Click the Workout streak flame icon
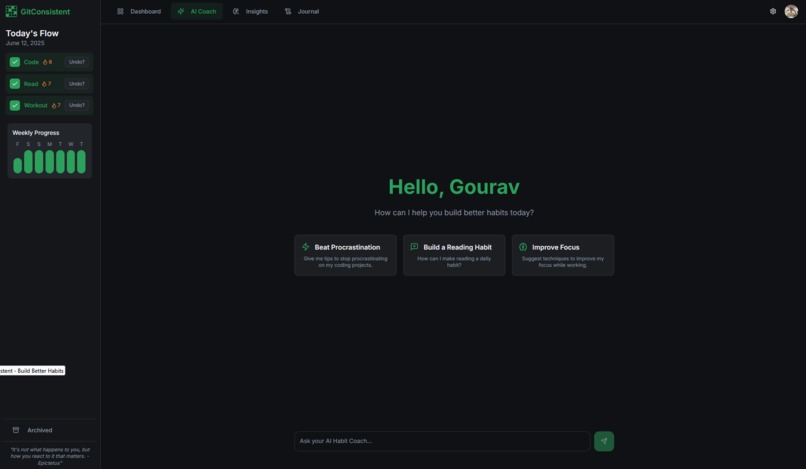 coord(53,105)
